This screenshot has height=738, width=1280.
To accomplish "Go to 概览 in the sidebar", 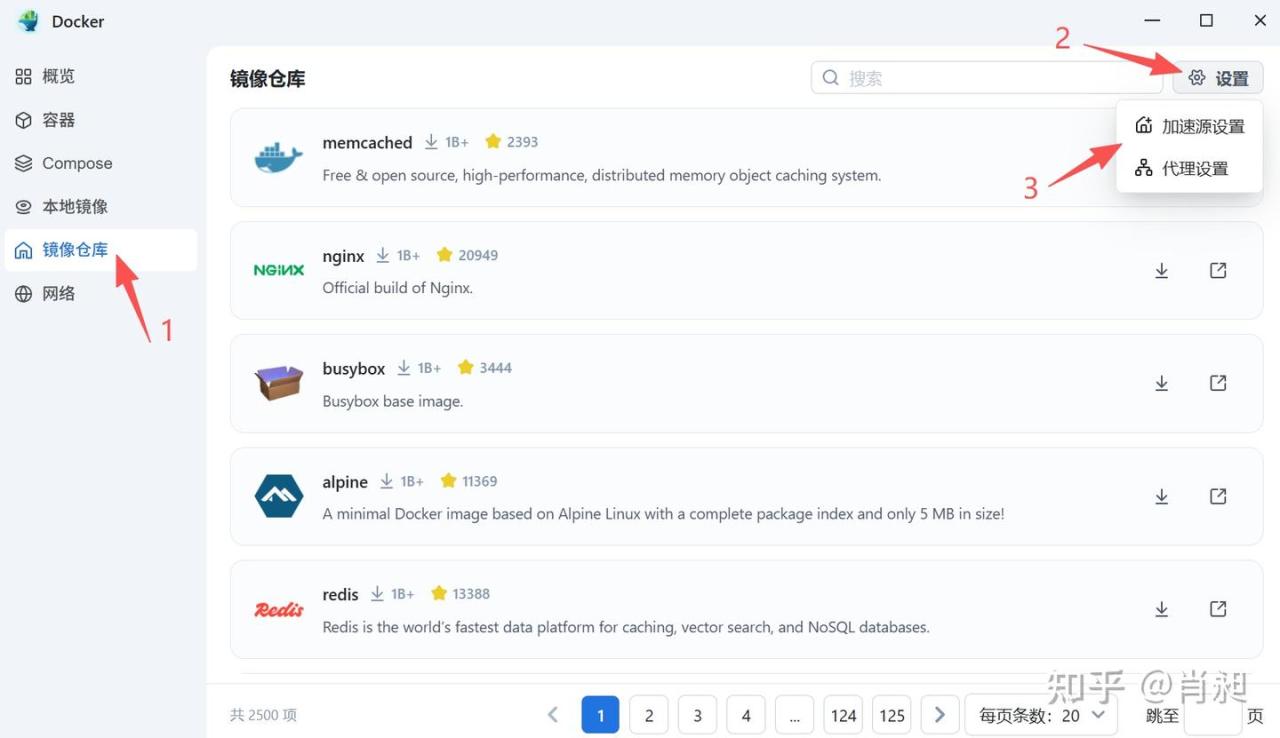I will (58, 77).
